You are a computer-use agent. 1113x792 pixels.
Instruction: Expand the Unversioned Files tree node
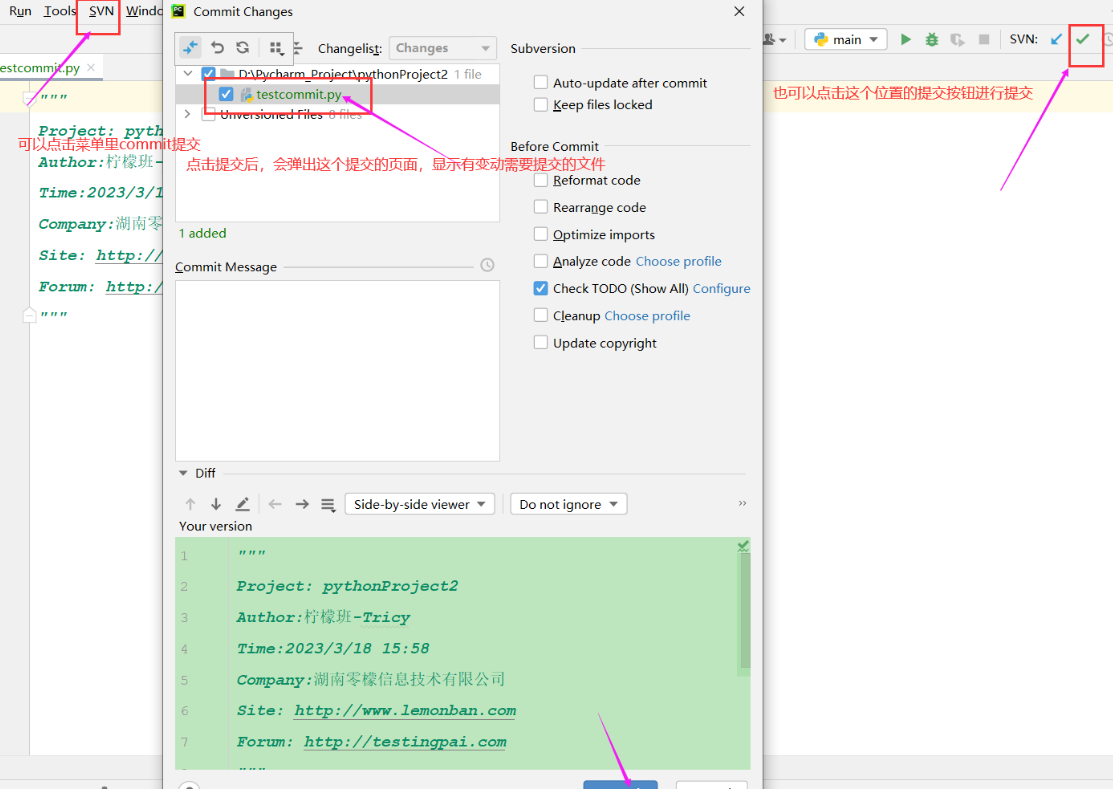point(187,114)
